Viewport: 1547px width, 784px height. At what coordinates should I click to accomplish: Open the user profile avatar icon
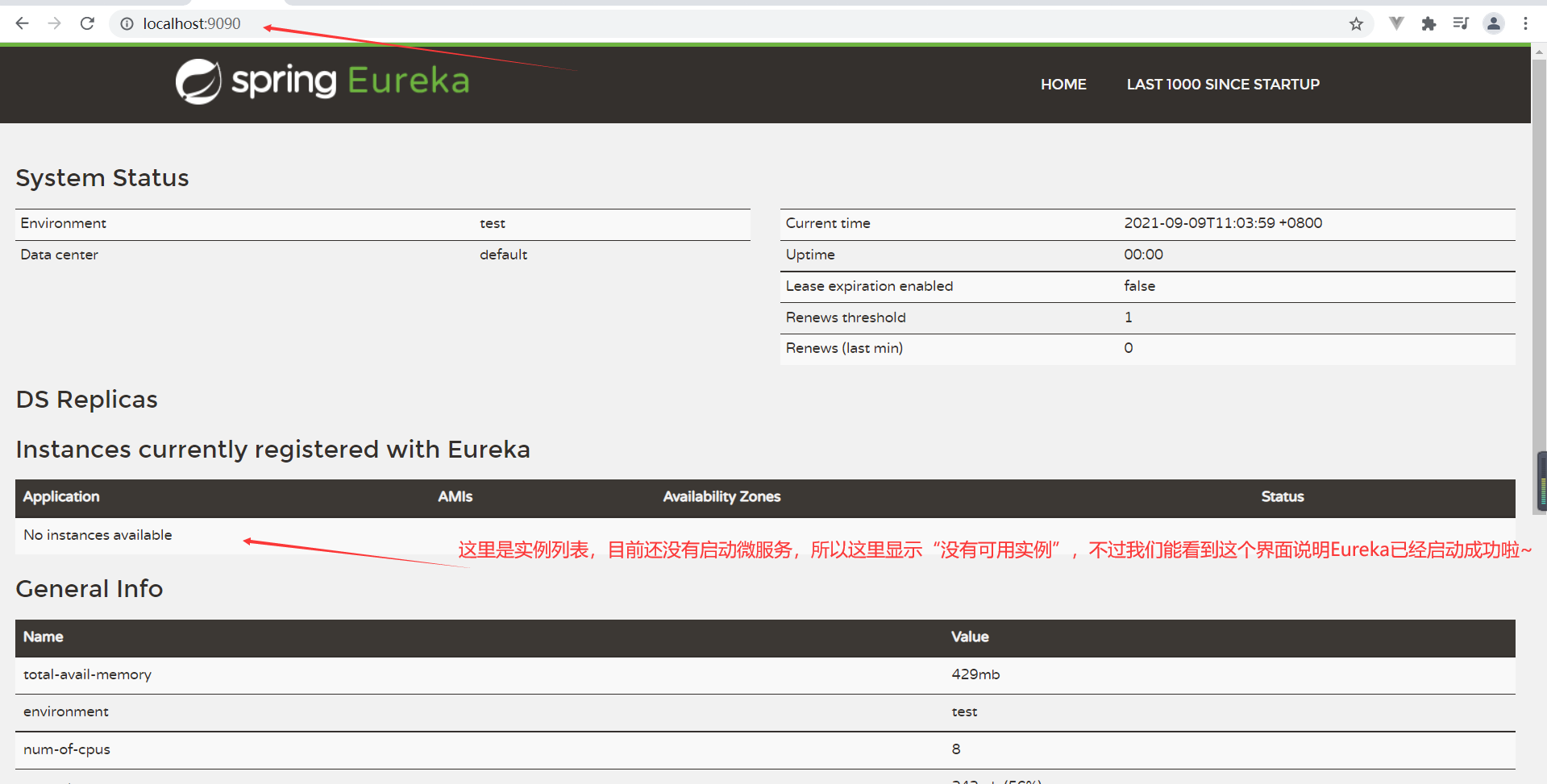pos(1493,23)
